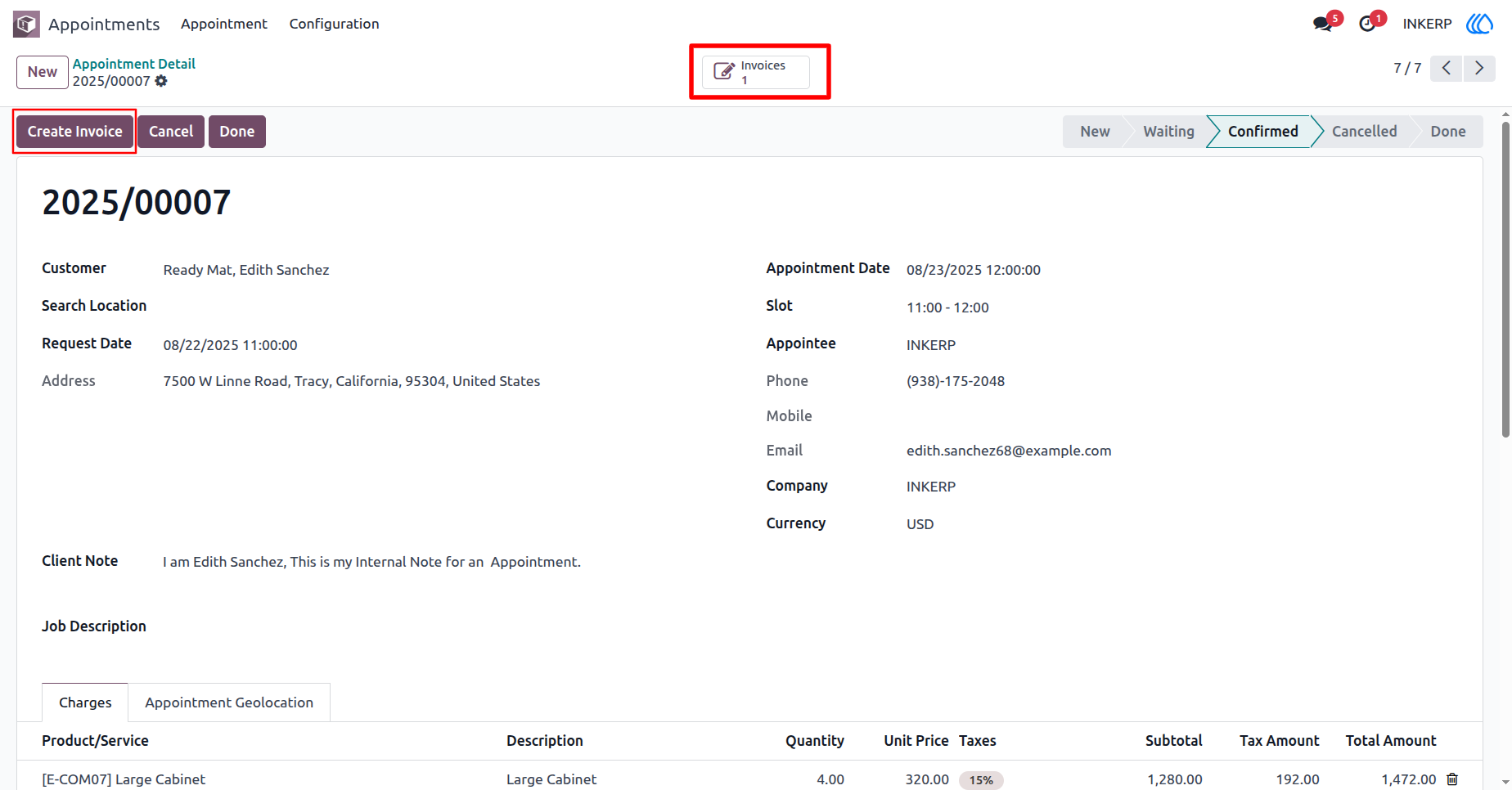Viewport: 1512px width, 790px height.
Task: Set status to Done stage
Action: point(1447,132)
